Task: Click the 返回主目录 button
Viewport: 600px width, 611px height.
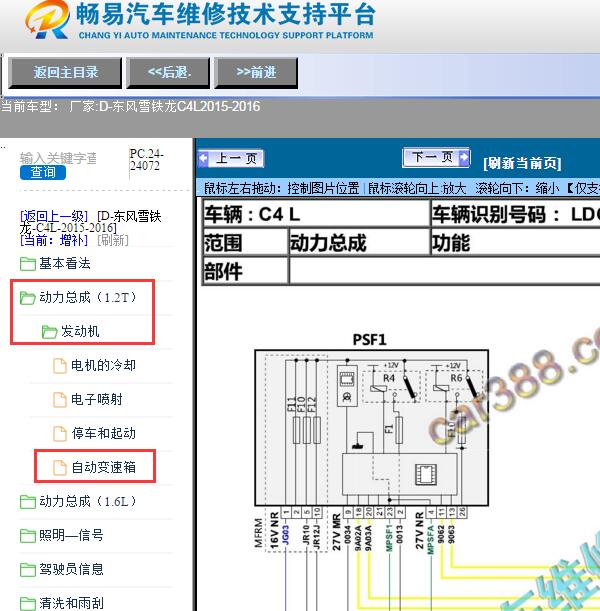Action: [x=65, y=72]
